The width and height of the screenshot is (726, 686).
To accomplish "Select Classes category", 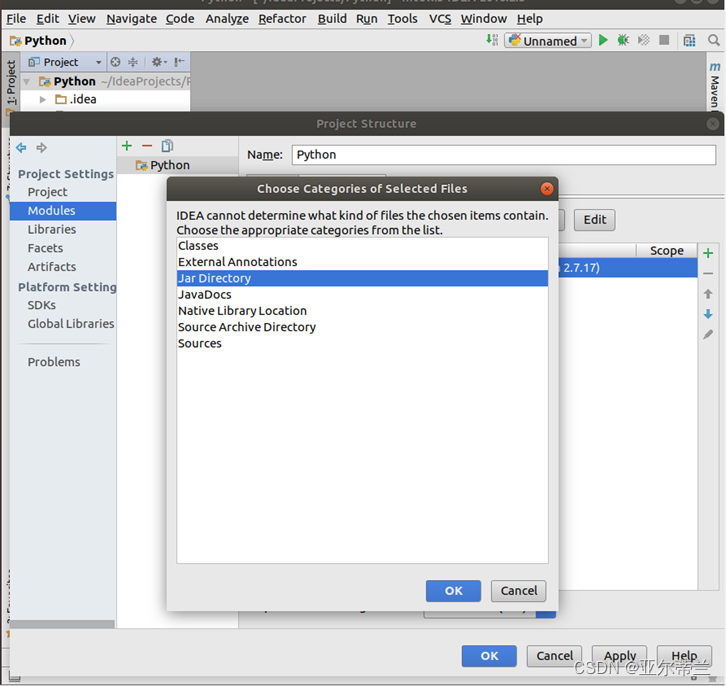I will tap(363, 246).
